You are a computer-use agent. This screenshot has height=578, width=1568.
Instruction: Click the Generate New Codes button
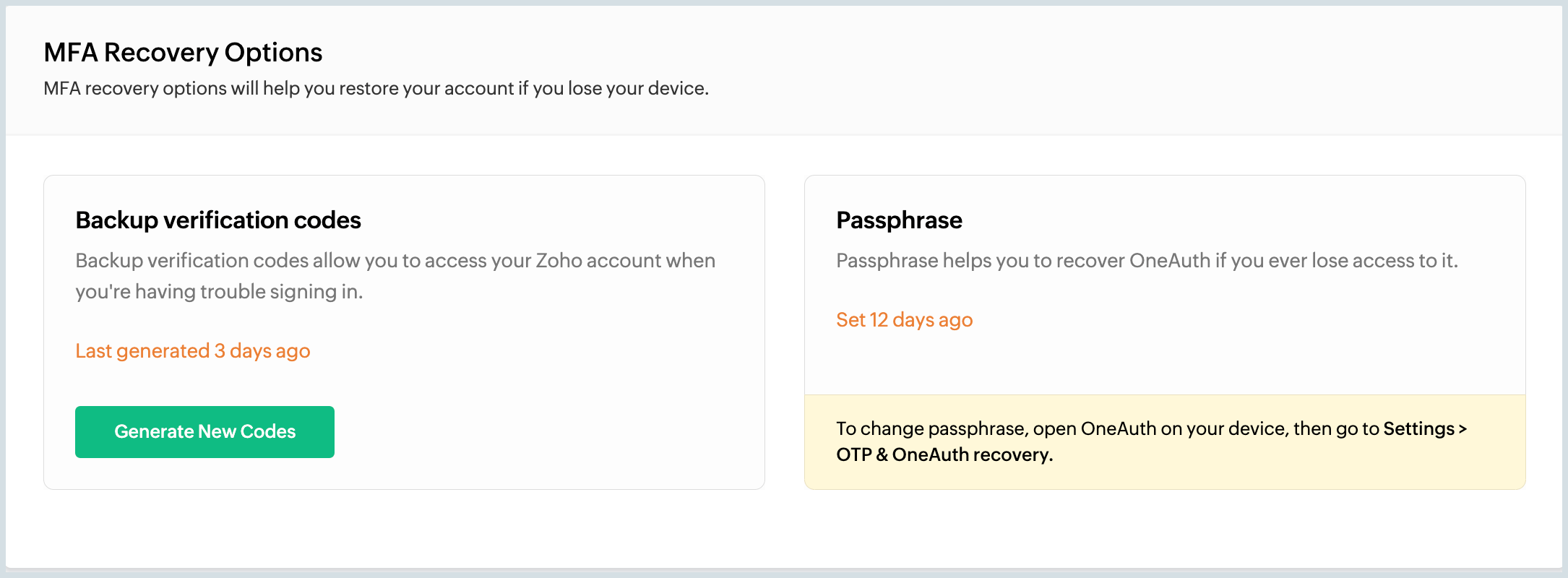pyautogui.click(x=204, y=432)
